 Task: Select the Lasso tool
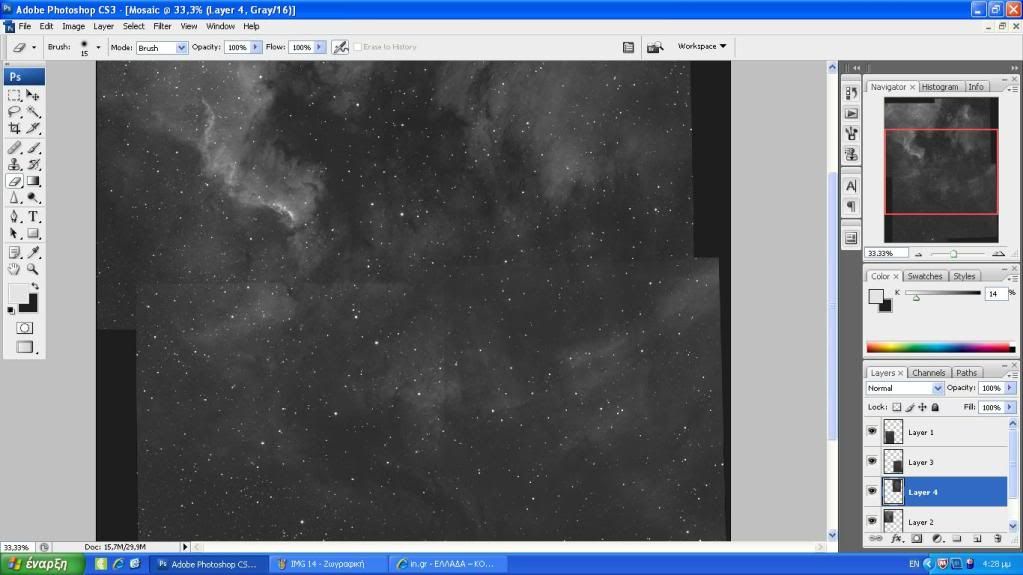point(14,112)
